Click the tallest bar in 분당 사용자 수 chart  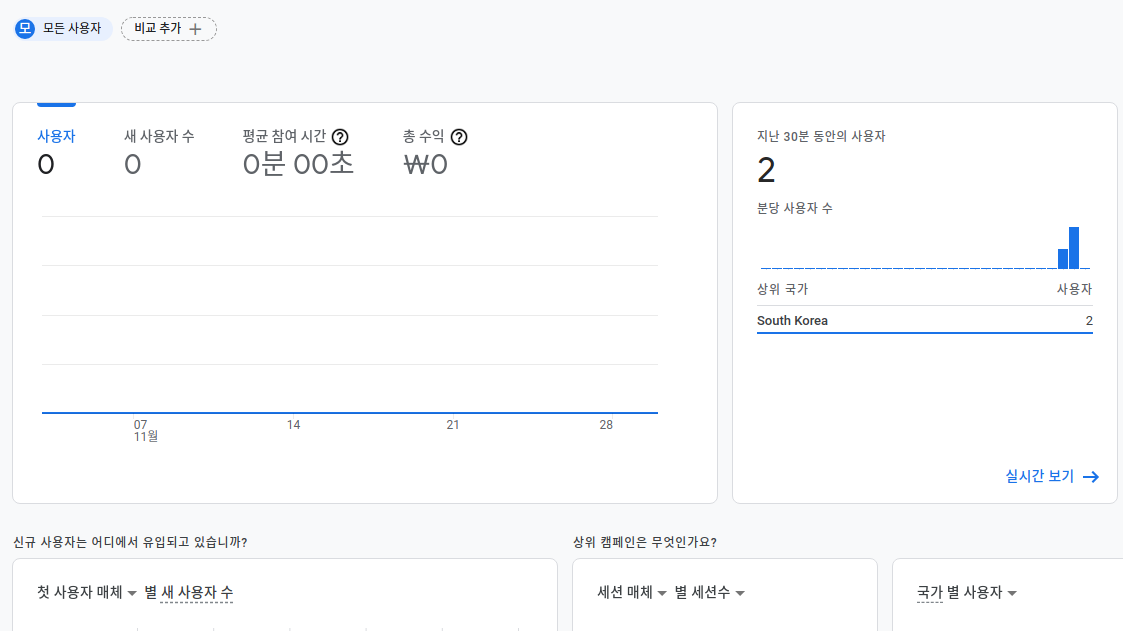click(x=1074, y=248)
